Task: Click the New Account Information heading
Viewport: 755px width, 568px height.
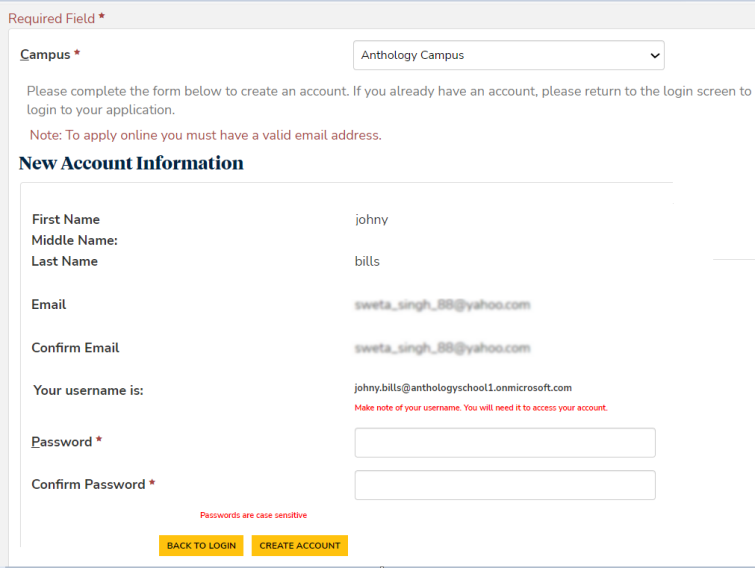Action: pyautogui.click(x=131, y=163)
